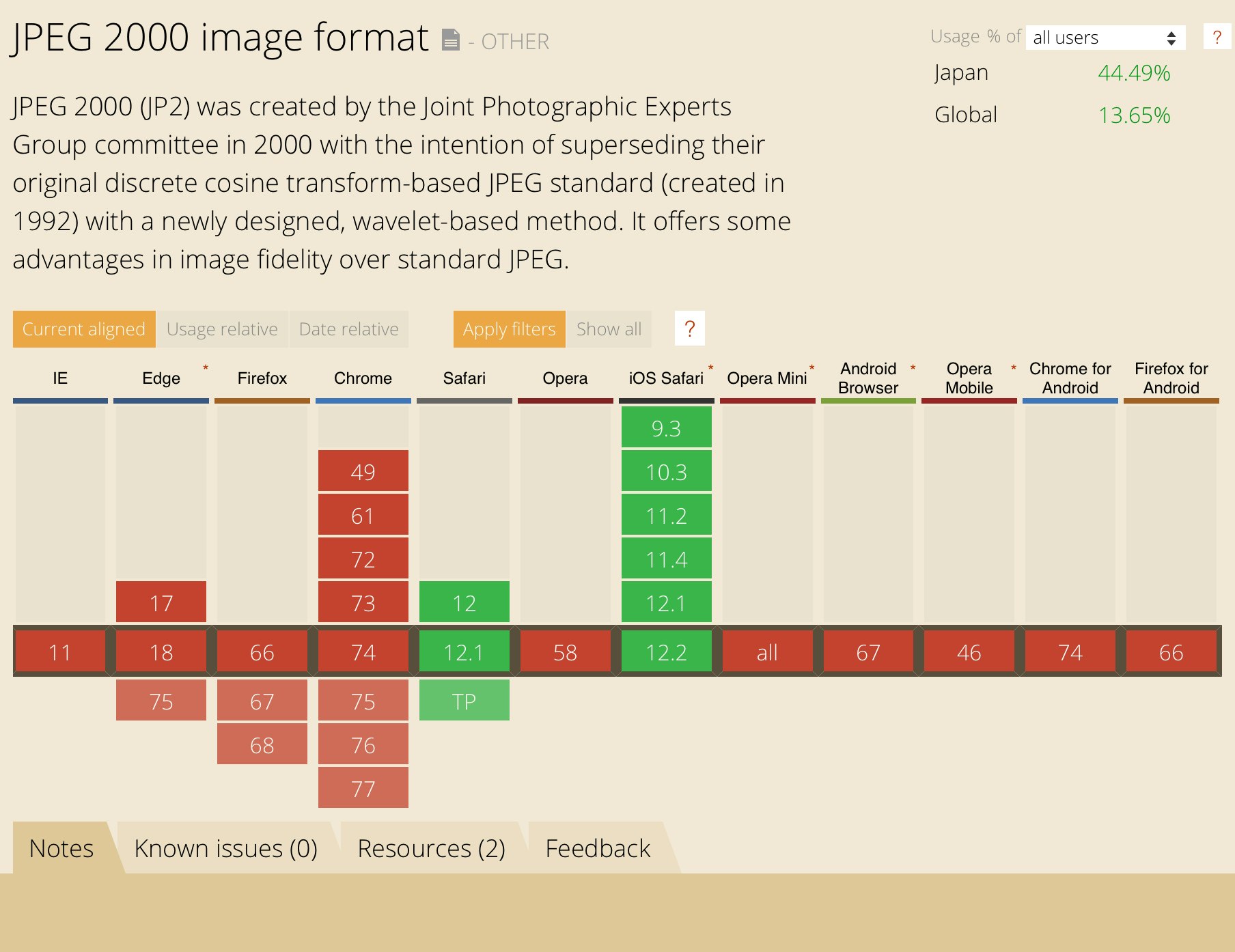The image size is (1235, 952).
Task: Click the Japan usage percentage 44.49%
Action: tap(1134, 72)
